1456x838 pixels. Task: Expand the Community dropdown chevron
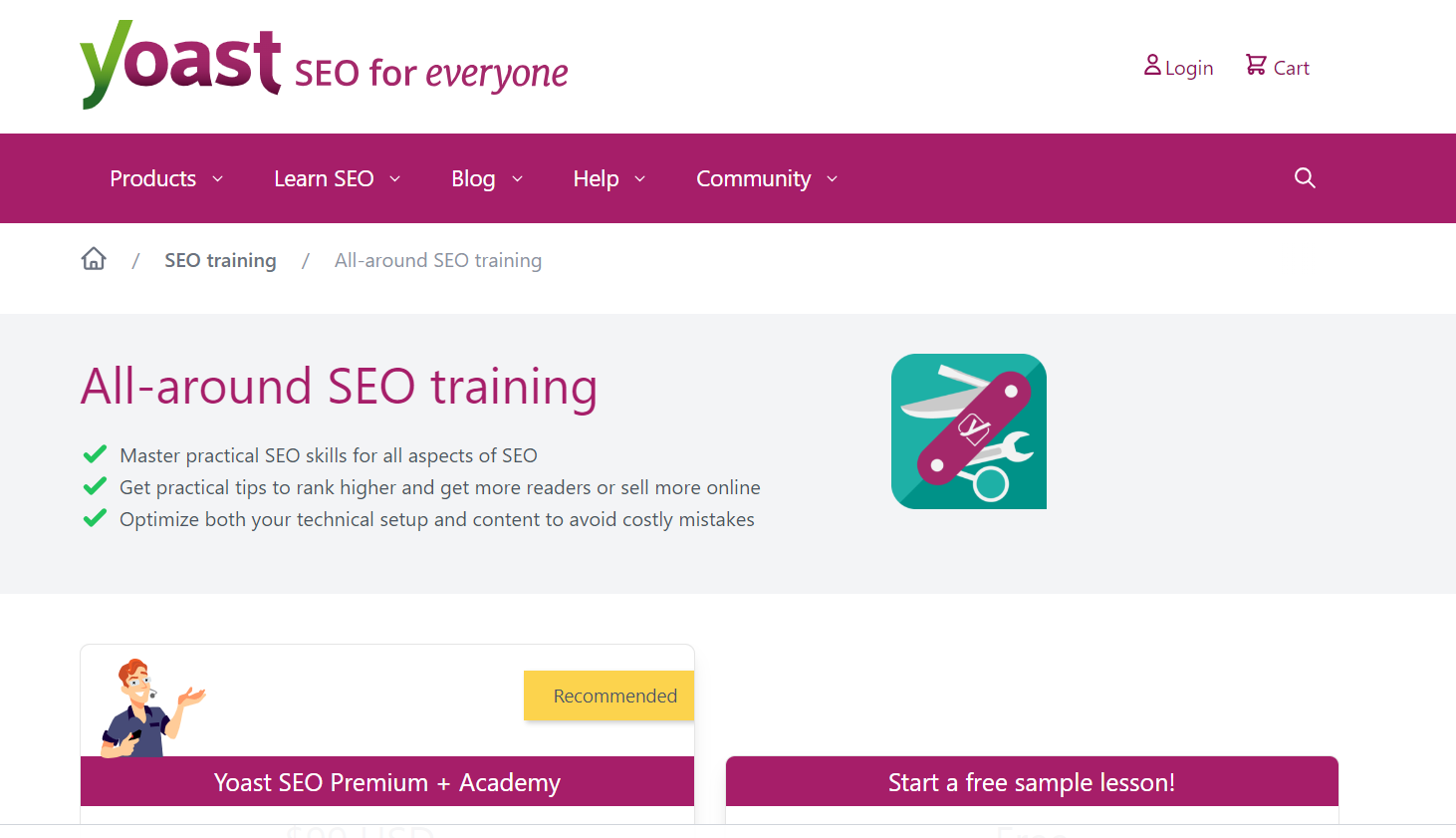pyautogui.click(x=833, y=179)
